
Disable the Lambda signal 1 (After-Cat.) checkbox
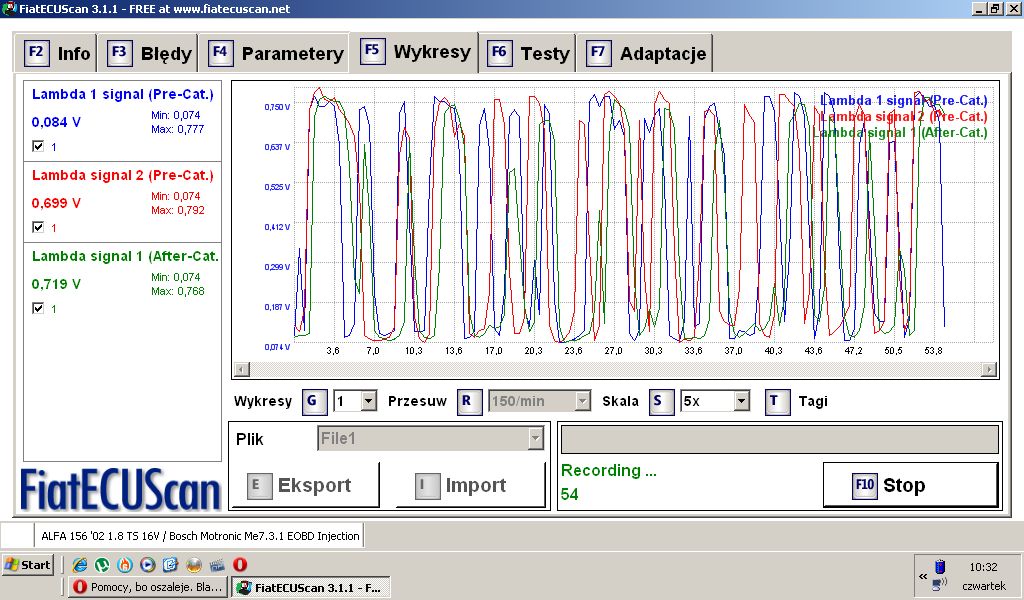point(38,309)
